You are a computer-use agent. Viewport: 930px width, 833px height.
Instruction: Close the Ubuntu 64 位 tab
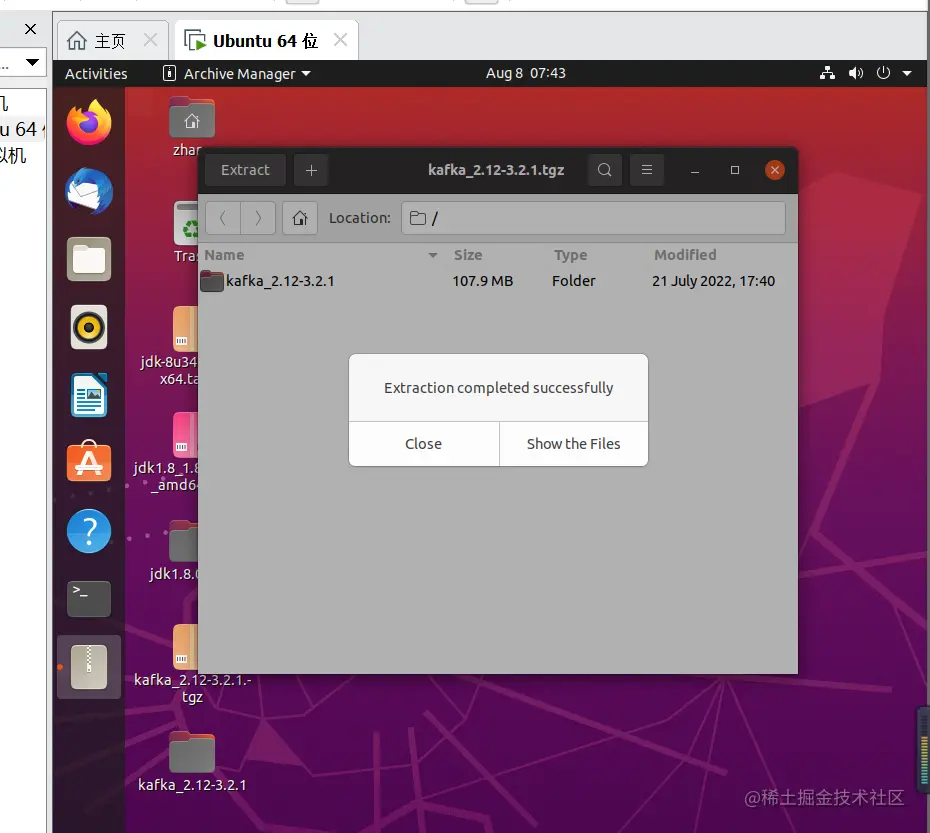point(340,40)
